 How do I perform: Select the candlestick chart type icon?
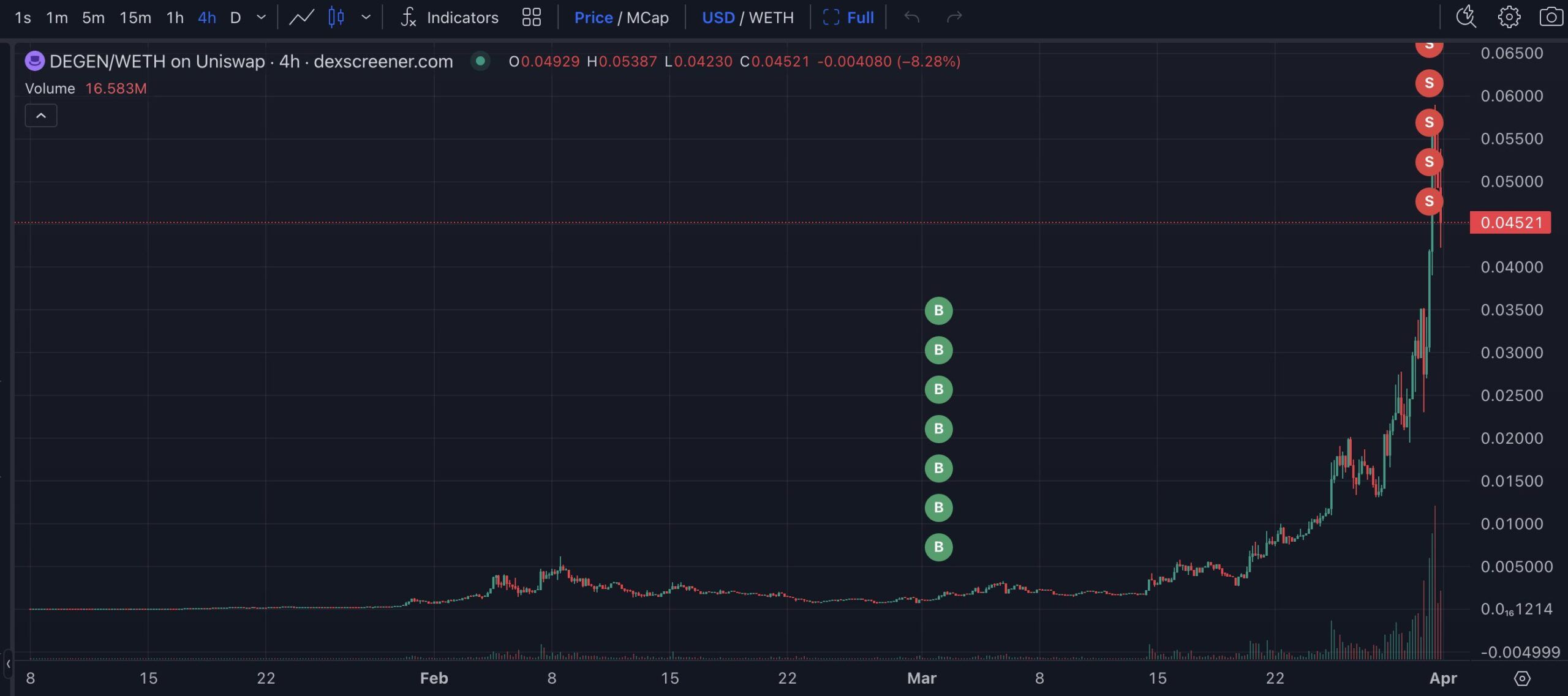coord(336,17)
